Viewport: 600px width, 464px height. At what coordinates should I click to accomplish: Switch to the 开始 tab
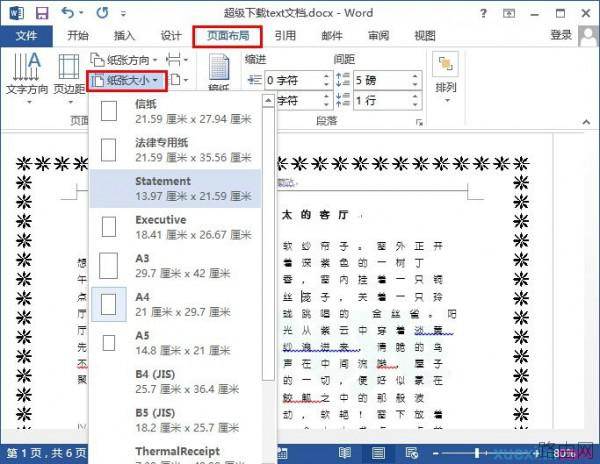tap(78, 36)
